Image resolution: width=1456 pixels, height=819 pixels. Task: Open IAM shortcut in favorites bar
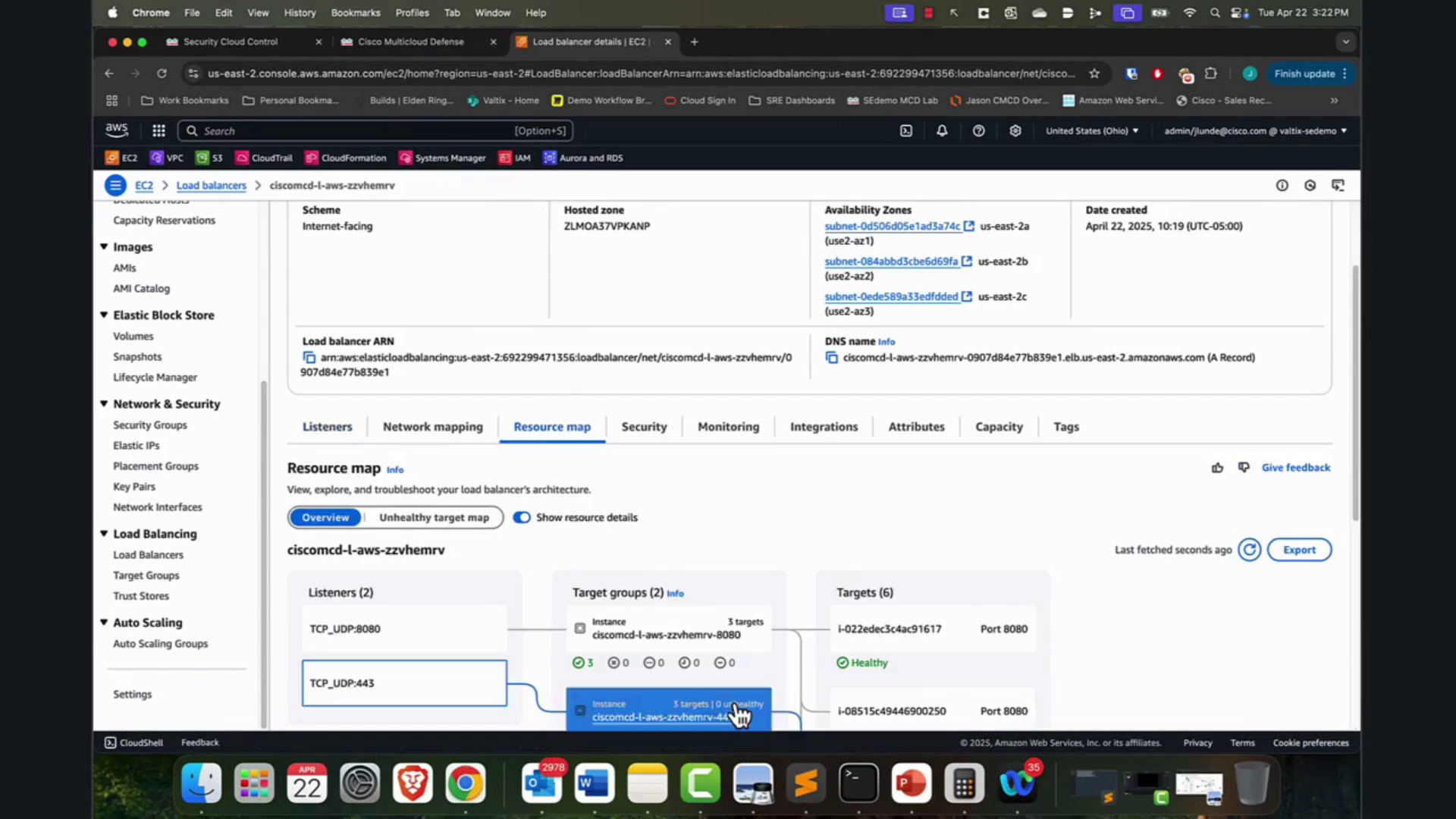coord(515,158)
